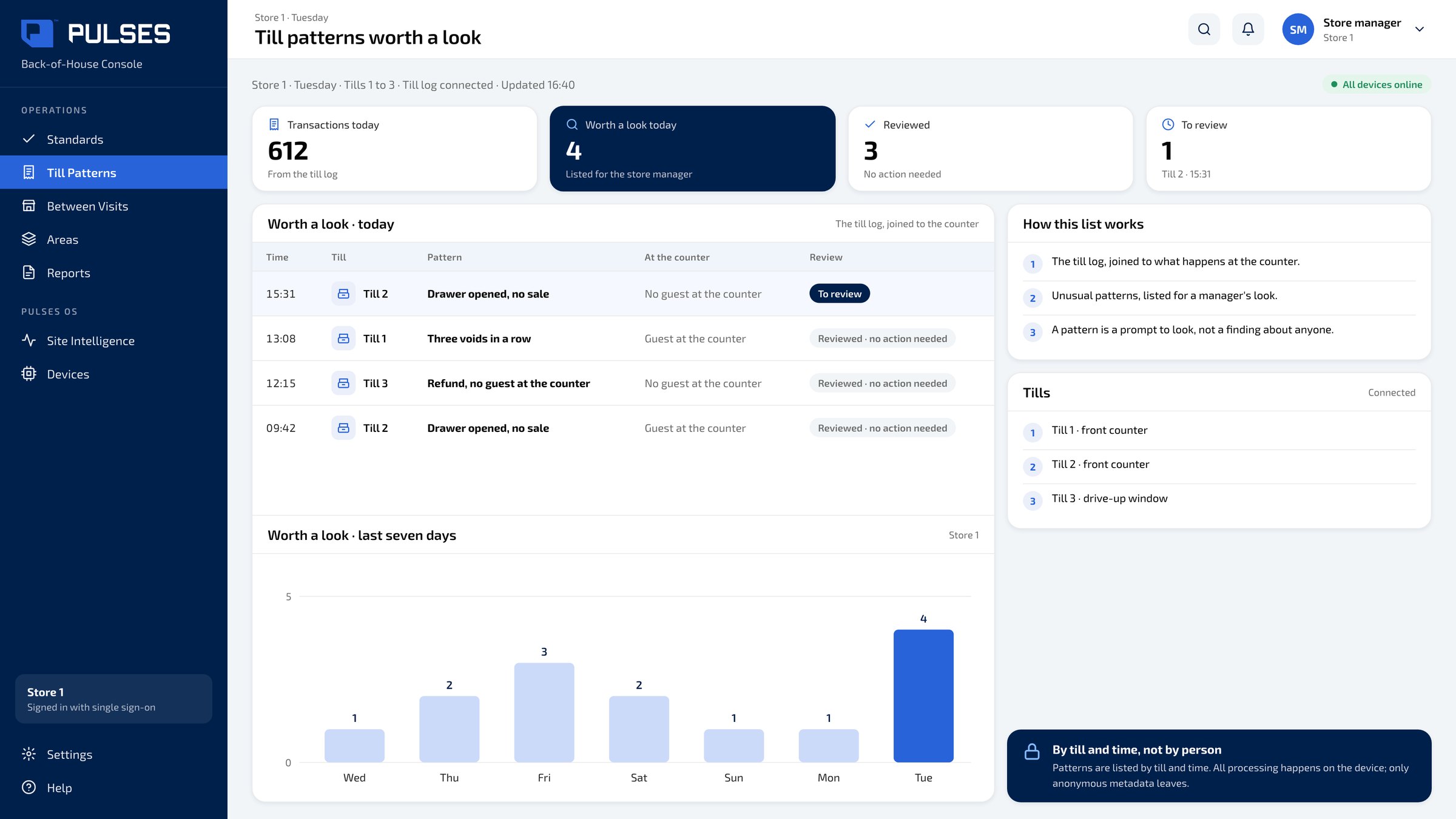Open notifications bell
The width and height of the screenshot is (1456, 819).
click(1248, 29)
